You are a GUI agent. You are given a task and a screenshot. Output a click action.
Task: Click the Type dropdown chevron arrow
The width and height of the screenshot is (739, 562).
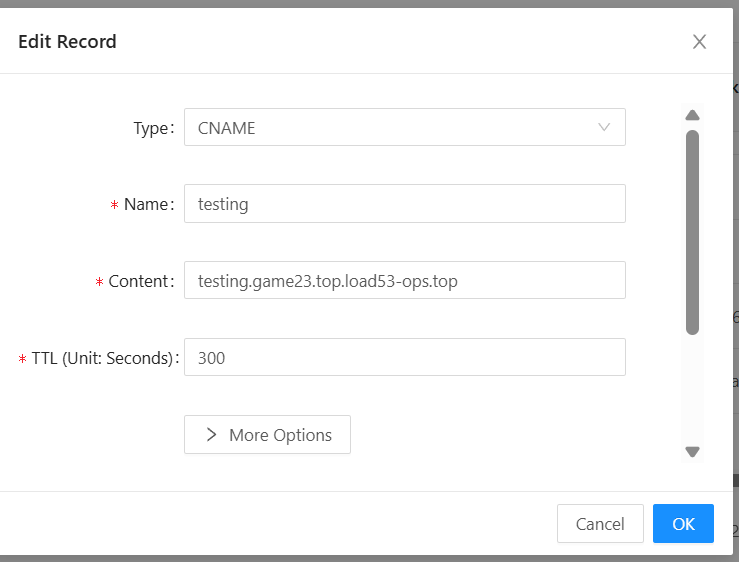click(x=604, y=127)
